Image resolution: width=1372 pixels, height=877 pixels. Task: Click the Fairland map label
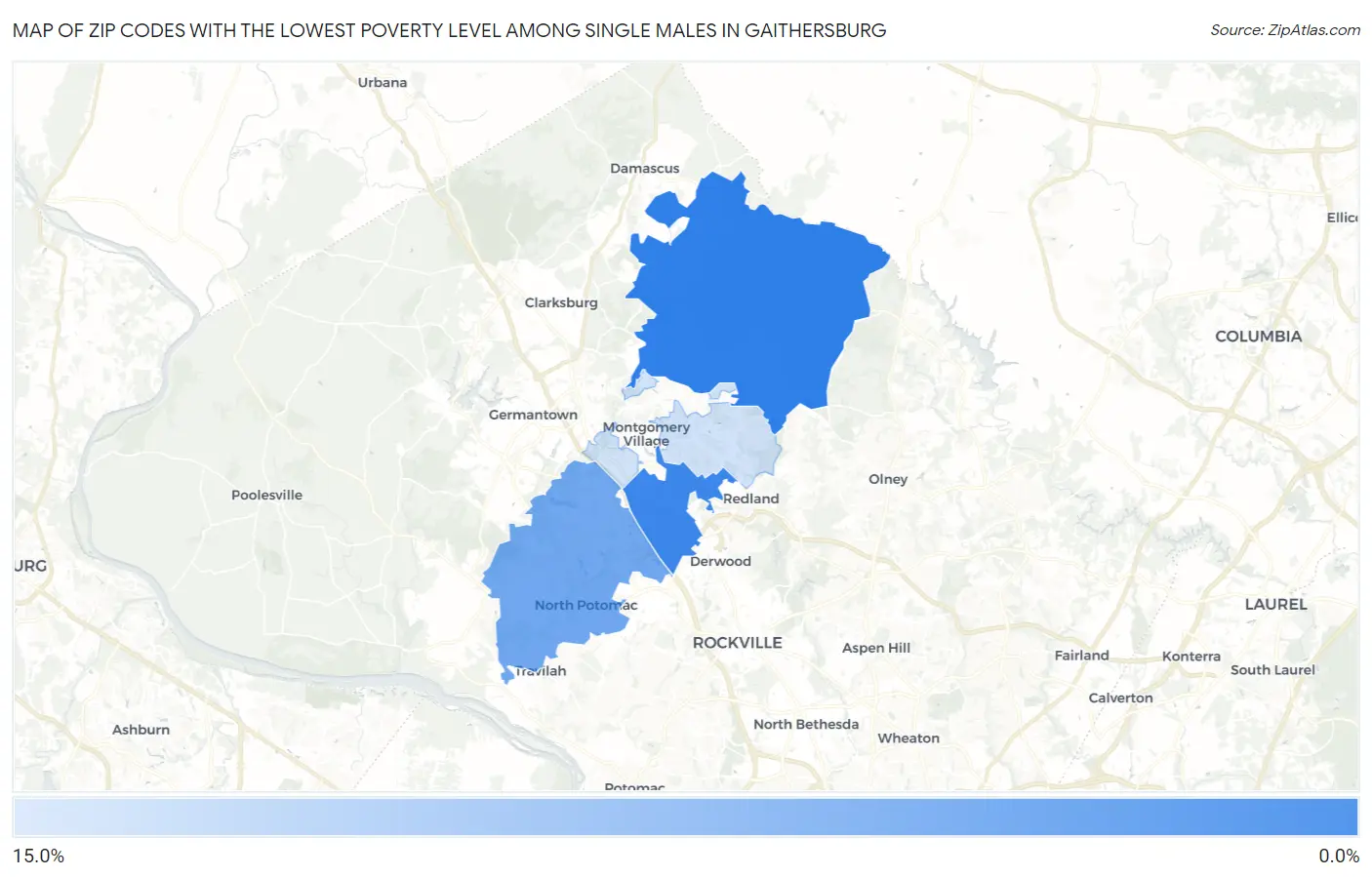[x=1081, y=656]
